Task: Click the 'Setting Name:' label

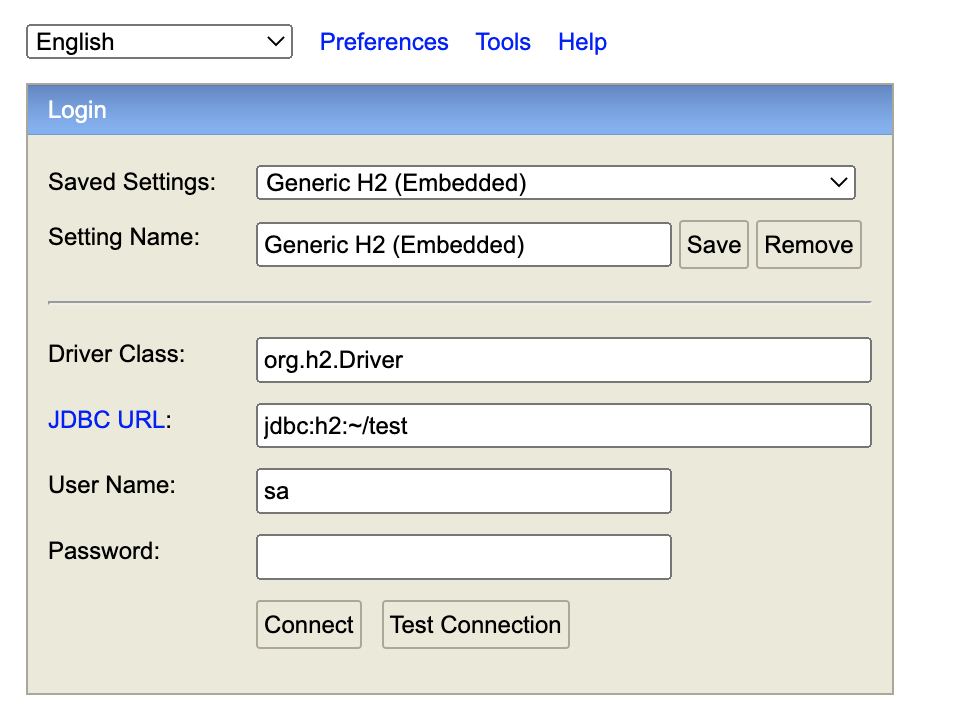Action: [124, 237]
